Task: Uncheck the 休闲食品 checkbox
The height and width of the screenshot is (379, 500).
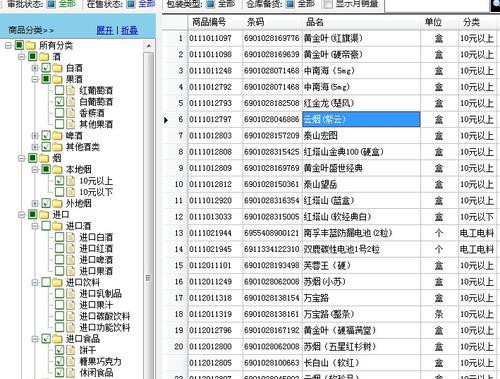Action: coord(59,373)
